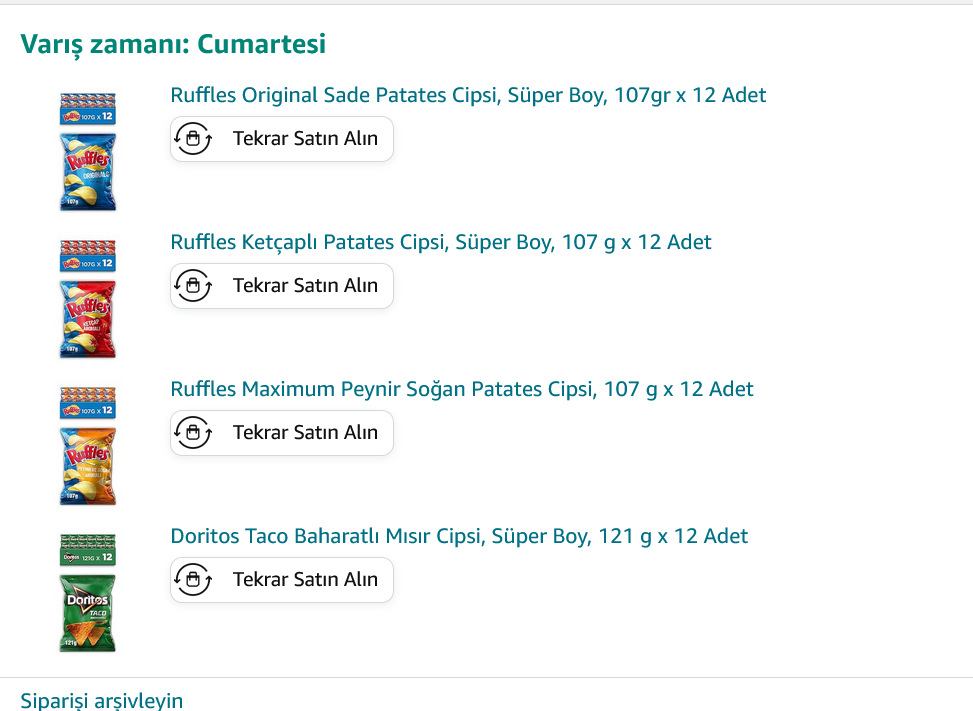View Doritos Taco 12-pack box image
The image size is (973, 711).
88,549
